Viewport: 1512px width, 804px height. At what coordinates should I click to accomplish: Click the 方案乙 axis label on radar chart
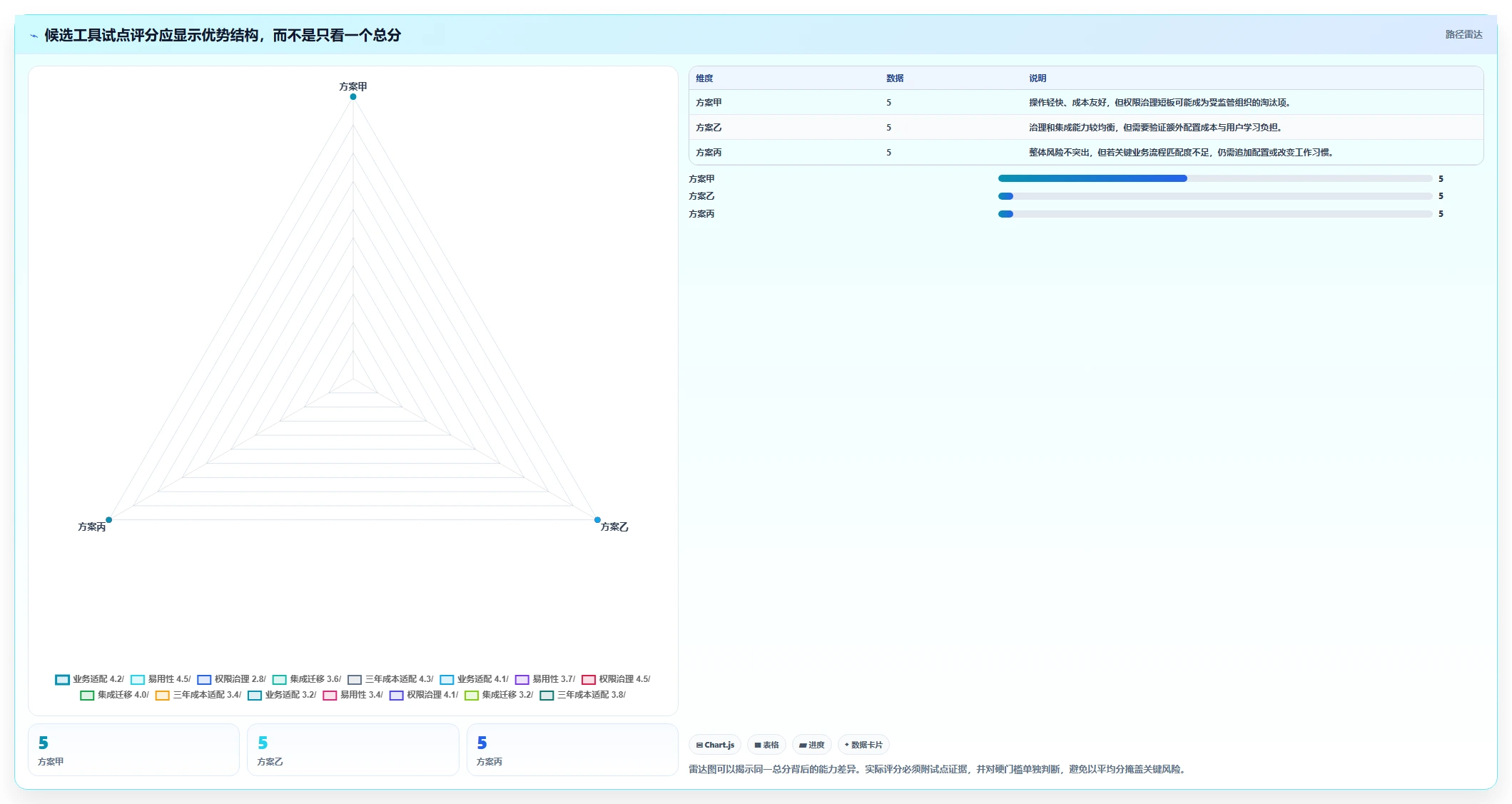pos(614,526)
